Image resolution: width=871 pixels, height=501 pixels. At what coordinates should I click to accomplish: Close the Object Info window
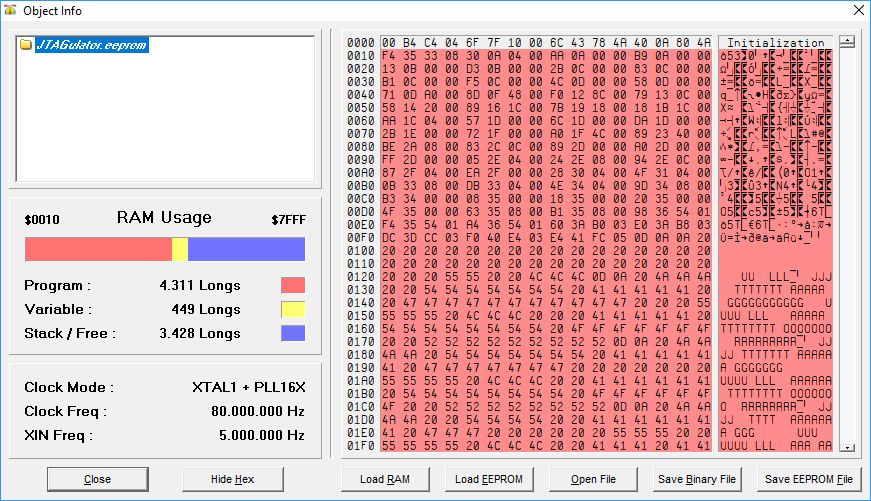pos(858,11)
